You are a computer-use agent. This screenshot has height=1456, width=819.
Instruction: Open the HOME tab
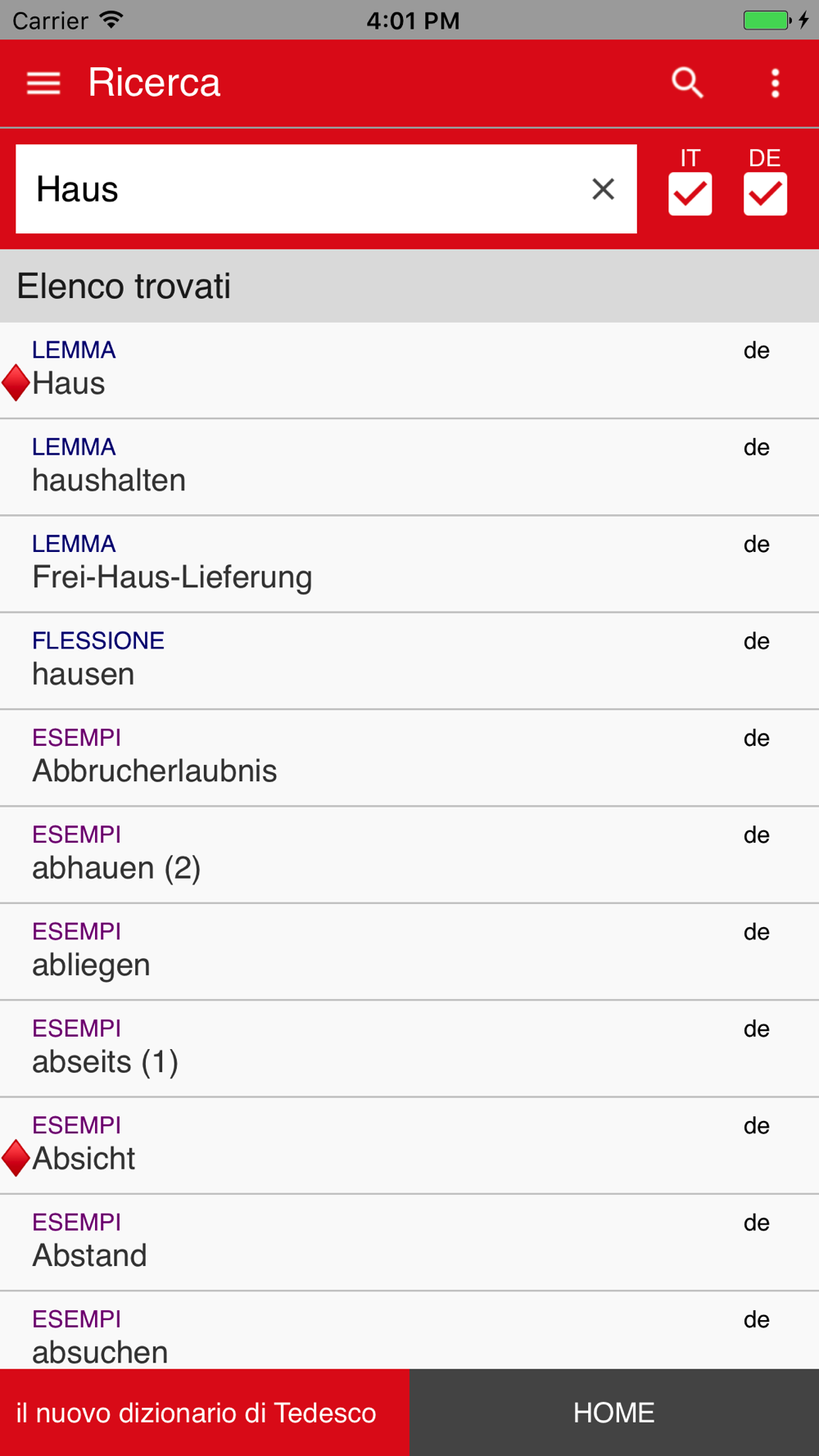pyautogui.click(x=614, y=1413)
